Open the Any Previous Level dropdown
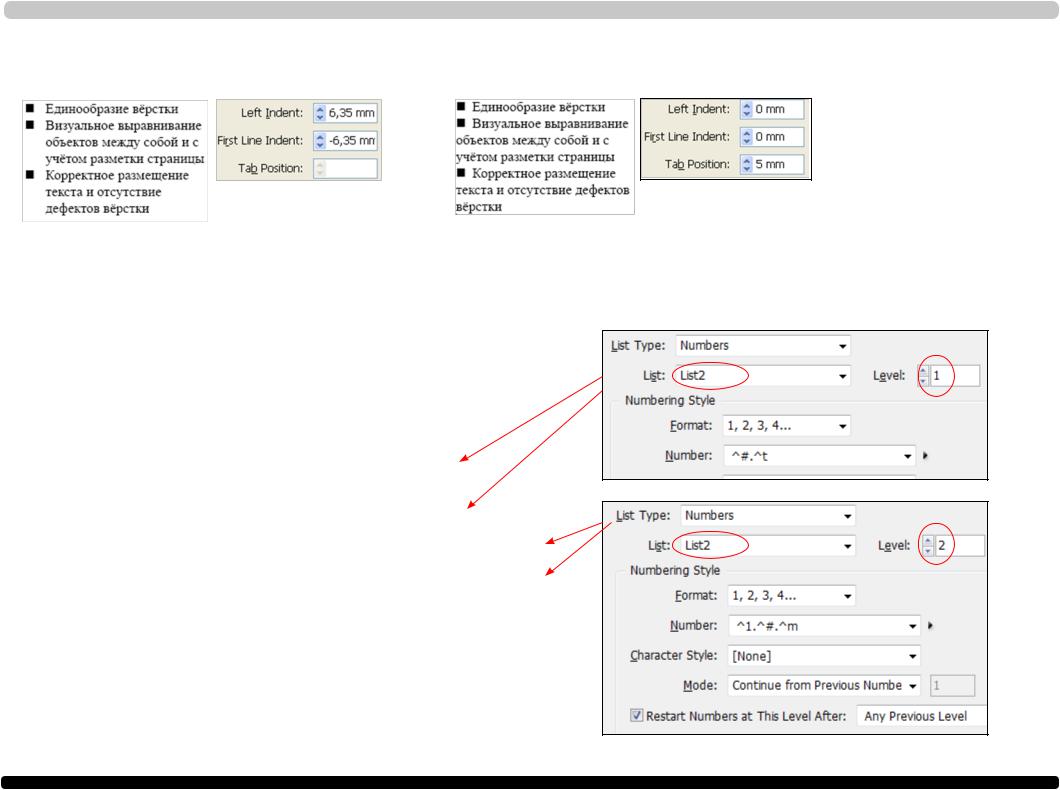Viewport: 1060px width, 790px height. (922, 716)
